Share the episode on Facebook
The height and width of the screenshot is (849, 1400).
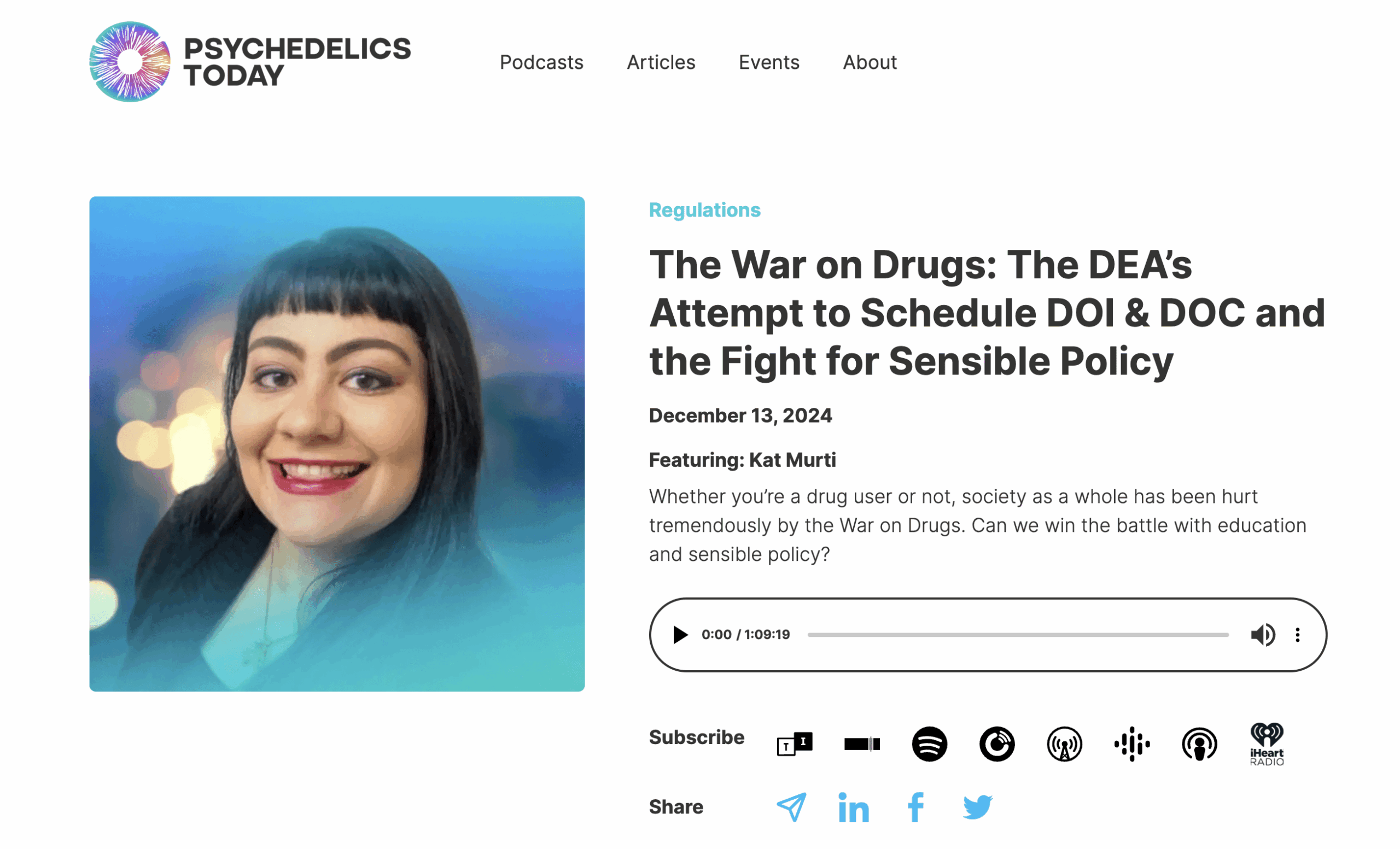(x=915, y=807)
